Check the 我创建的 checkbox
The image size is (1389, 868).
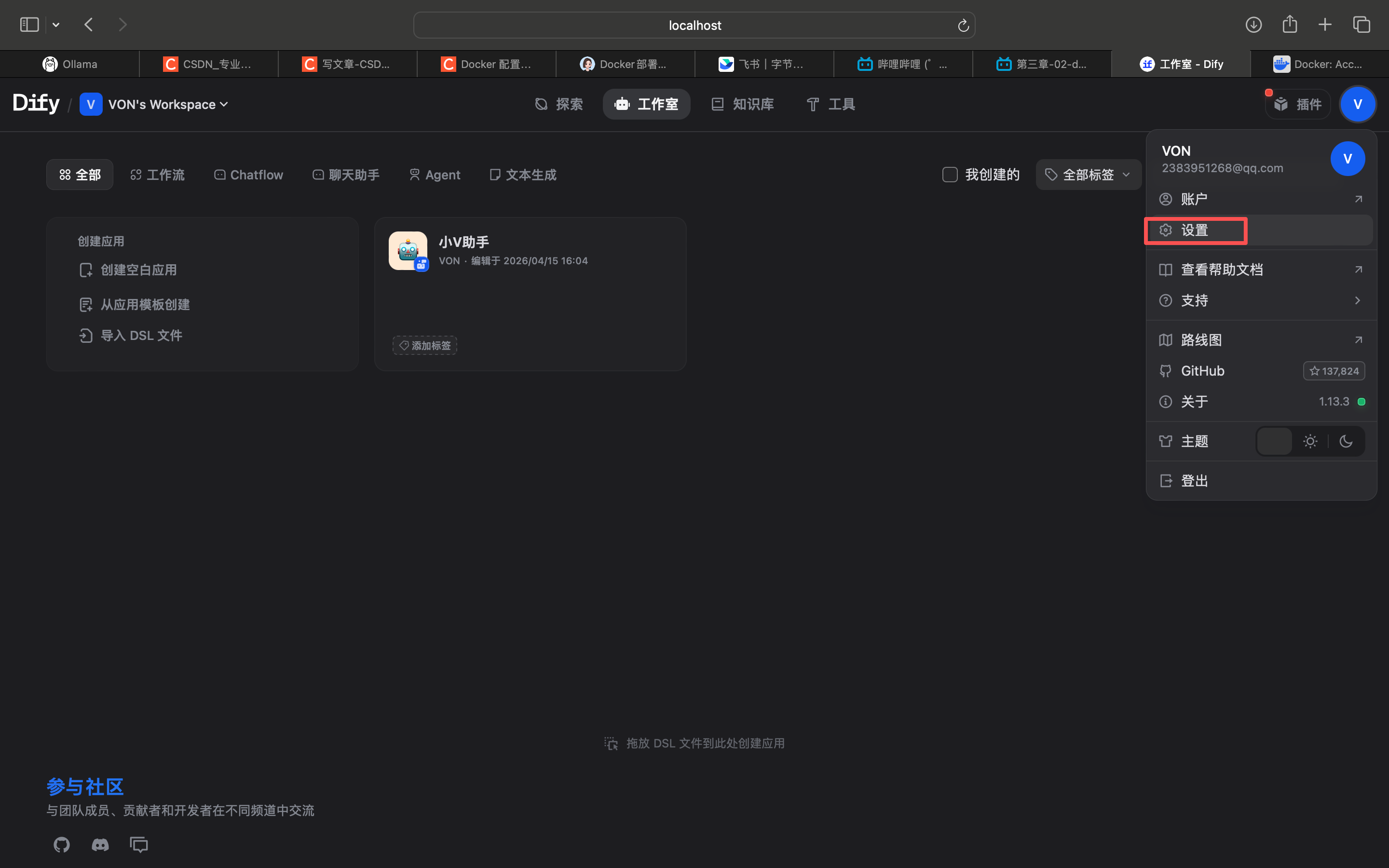(x=950, y=175)
